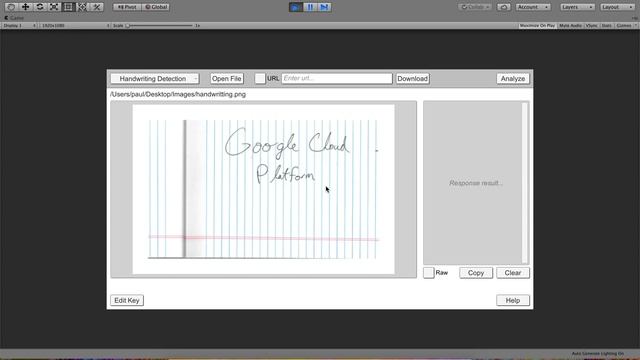Select the combined Transform tool

82,7
